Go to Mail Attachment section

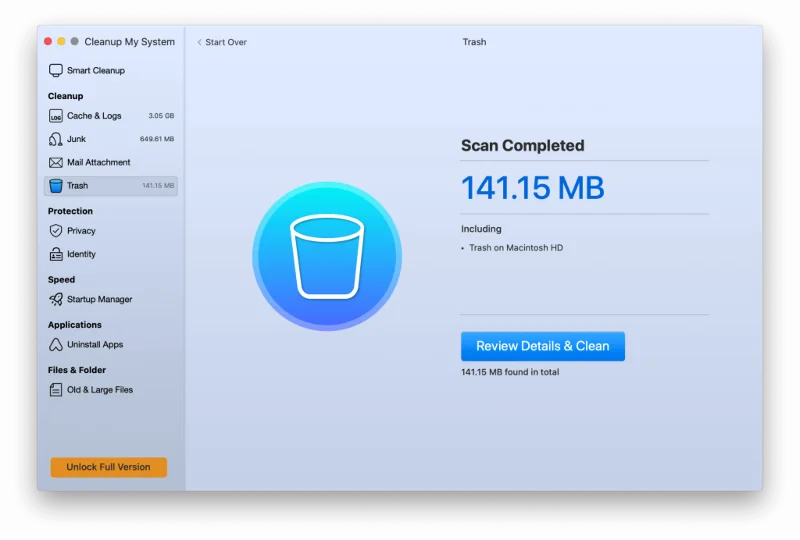111,162
